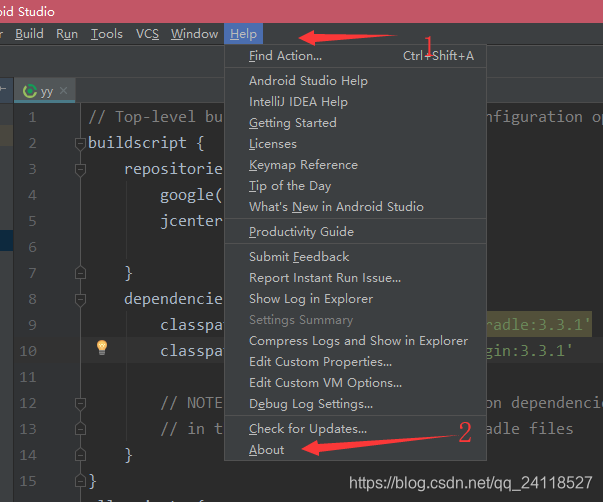Collapse the dependencies fold marker on line 8
The image size is (603, 502).
click(80, 299)
